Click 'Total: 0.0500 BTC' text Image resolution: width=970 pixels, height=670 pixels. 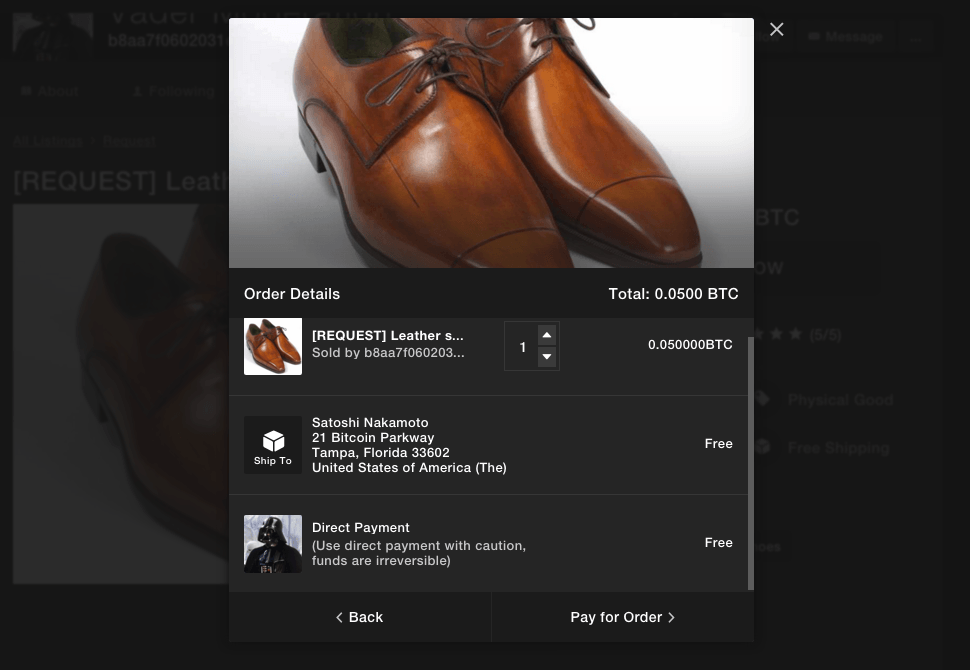coord(673,294)
